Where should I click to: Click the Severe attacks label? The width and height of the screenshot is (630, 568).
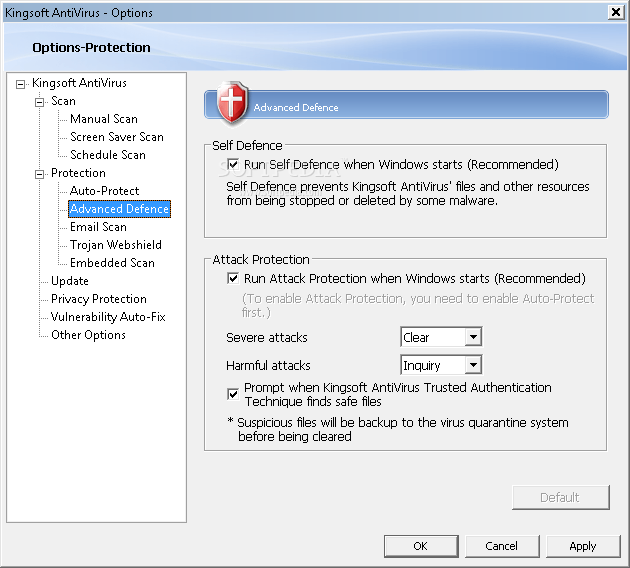coord(267,337)
